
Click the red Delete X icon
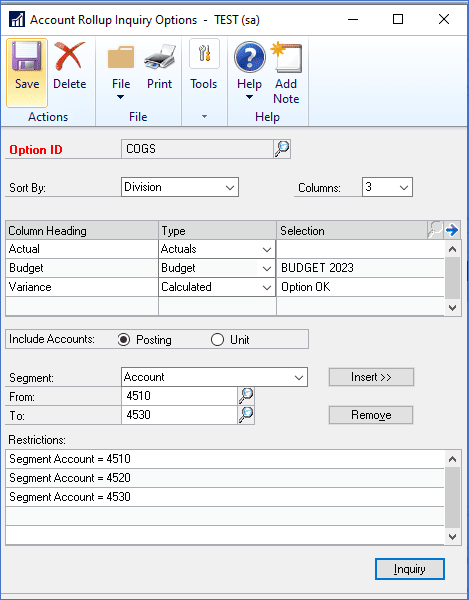tap(69, 56)
